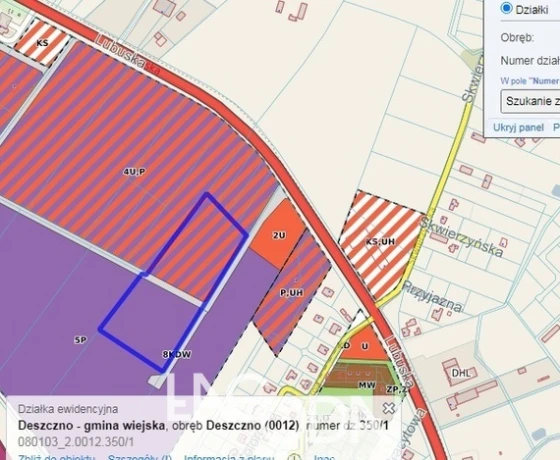Click the parcel ID 080103_2.0012.350/1
This screenshot has height=460, width=560.
click(x=76, y=442)
